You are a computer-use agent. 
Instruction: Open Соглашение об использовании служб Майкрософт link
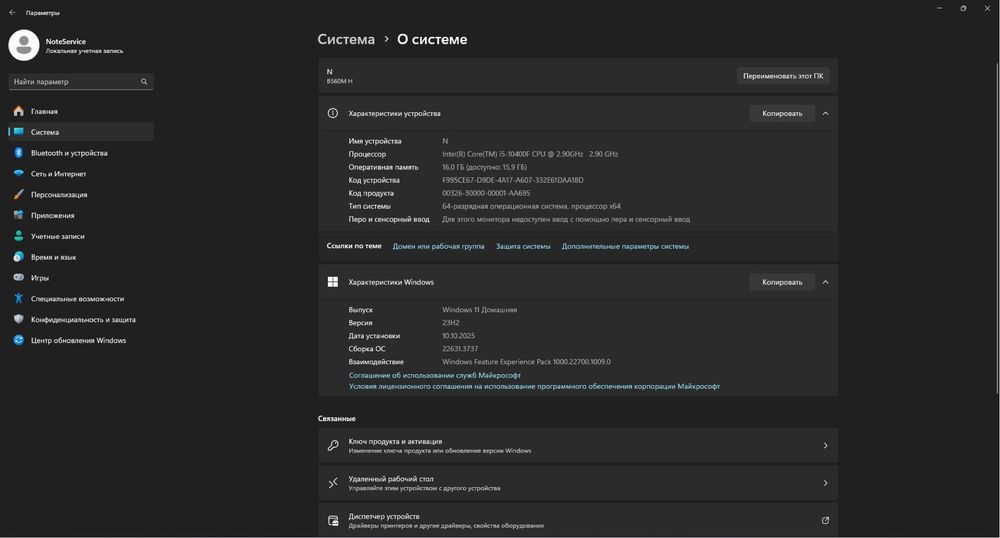tap(435, 375)
